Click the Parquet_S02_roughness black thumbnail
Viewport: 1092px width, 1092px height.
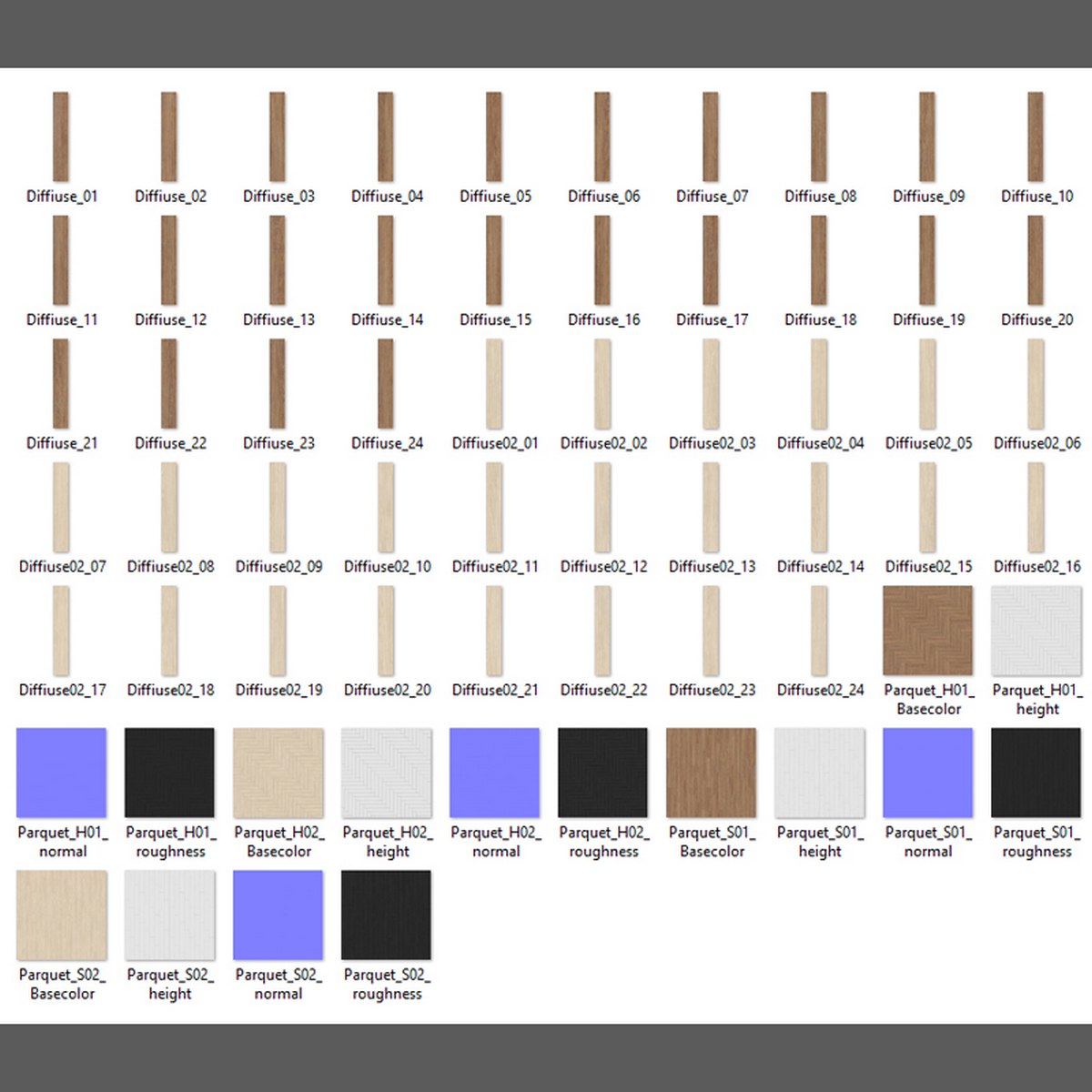coord(387,915)
